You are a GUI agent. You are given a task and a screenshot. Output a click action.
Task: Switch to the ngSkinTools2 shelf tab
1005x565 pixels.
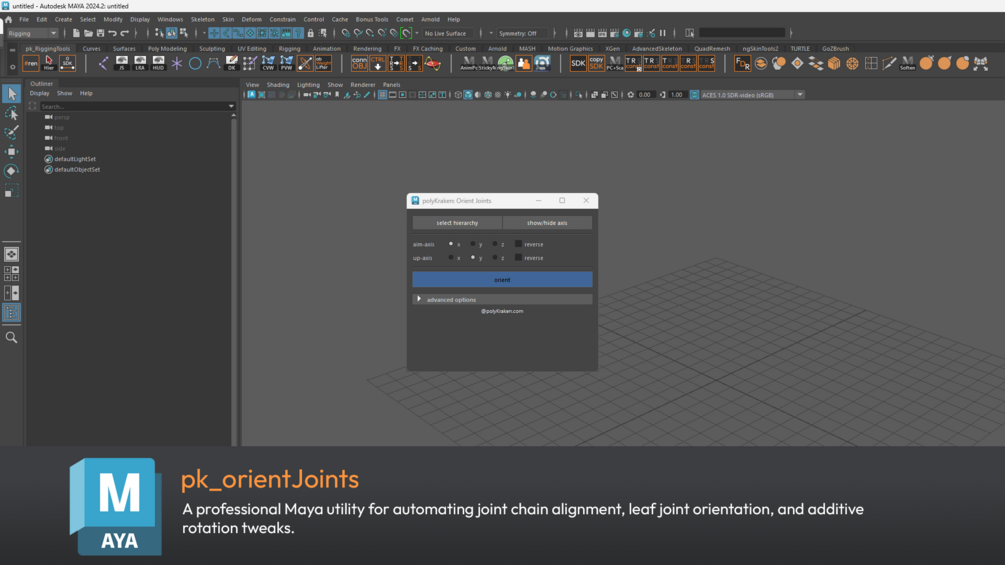760,49
